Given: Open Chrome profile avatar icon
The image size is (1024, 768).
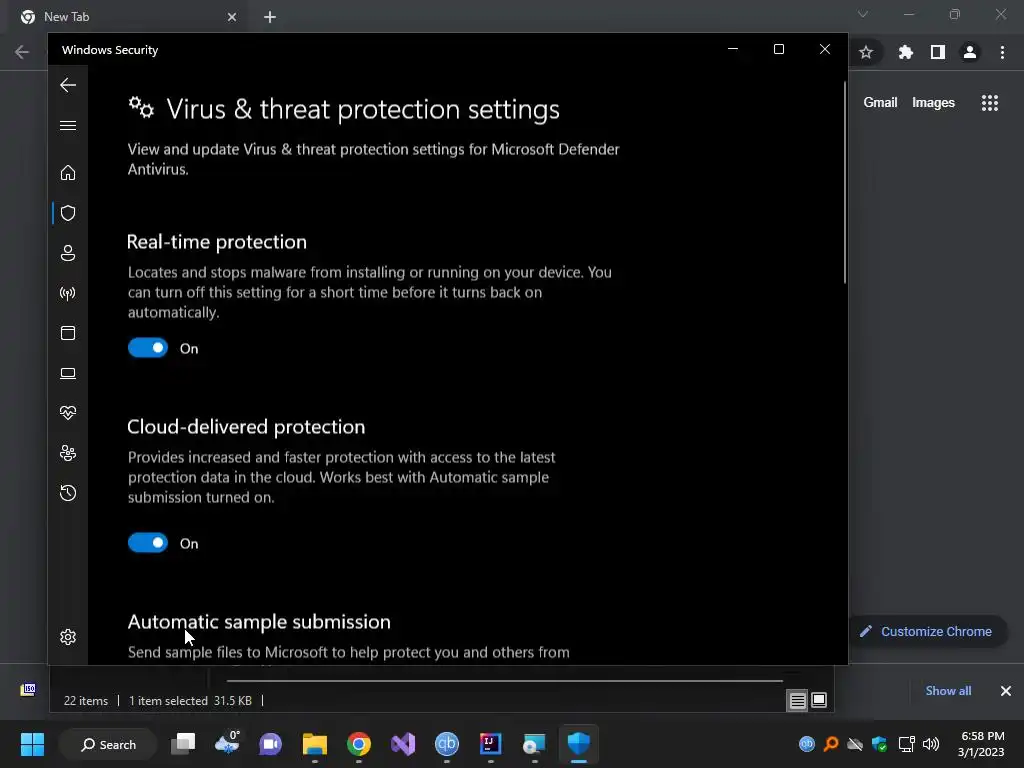Looking at the screenshot, I should pyautogui.click(x=970, y=52).
